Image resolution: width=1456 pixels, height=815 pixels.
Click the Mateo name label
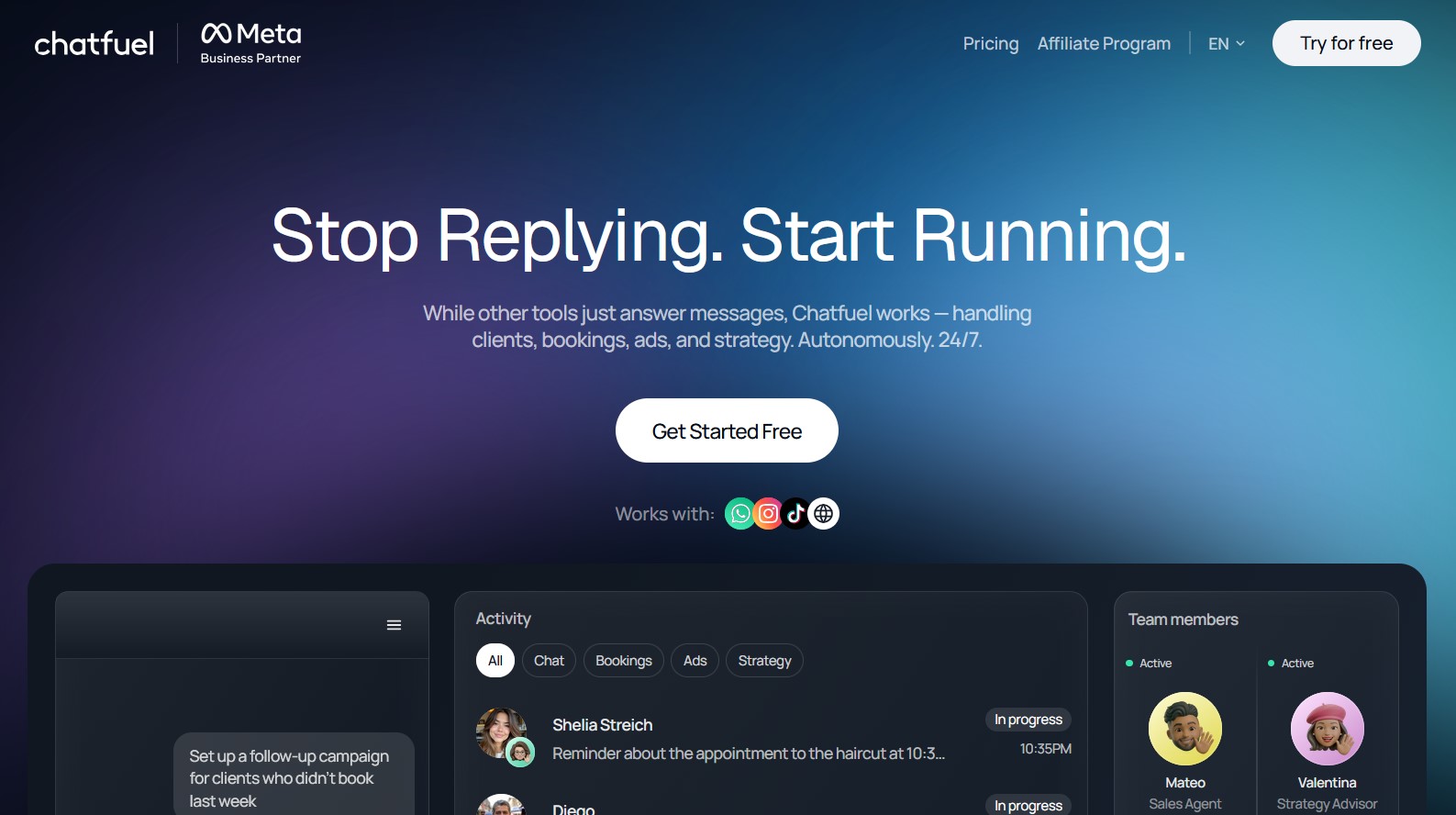(1185, 783)
